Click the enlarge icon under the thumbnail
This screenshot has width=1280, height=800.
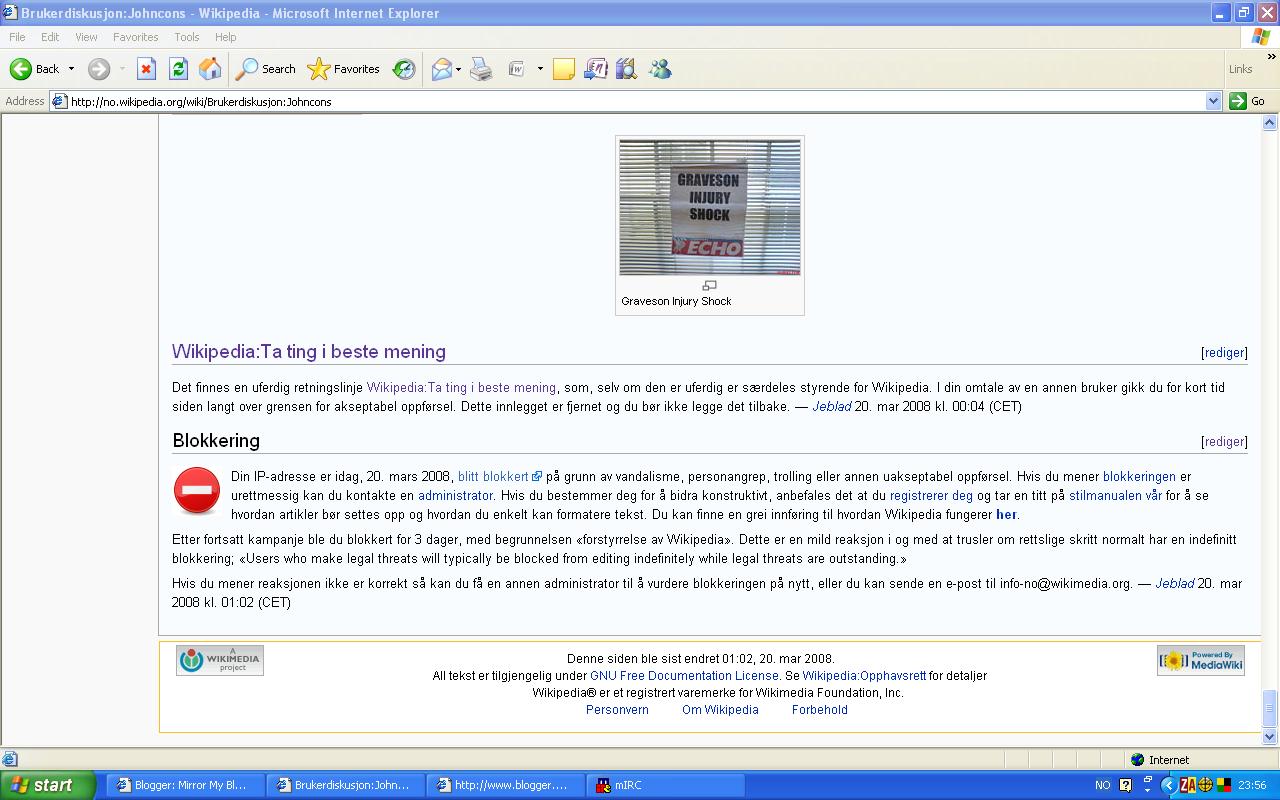tap(710, 286)
